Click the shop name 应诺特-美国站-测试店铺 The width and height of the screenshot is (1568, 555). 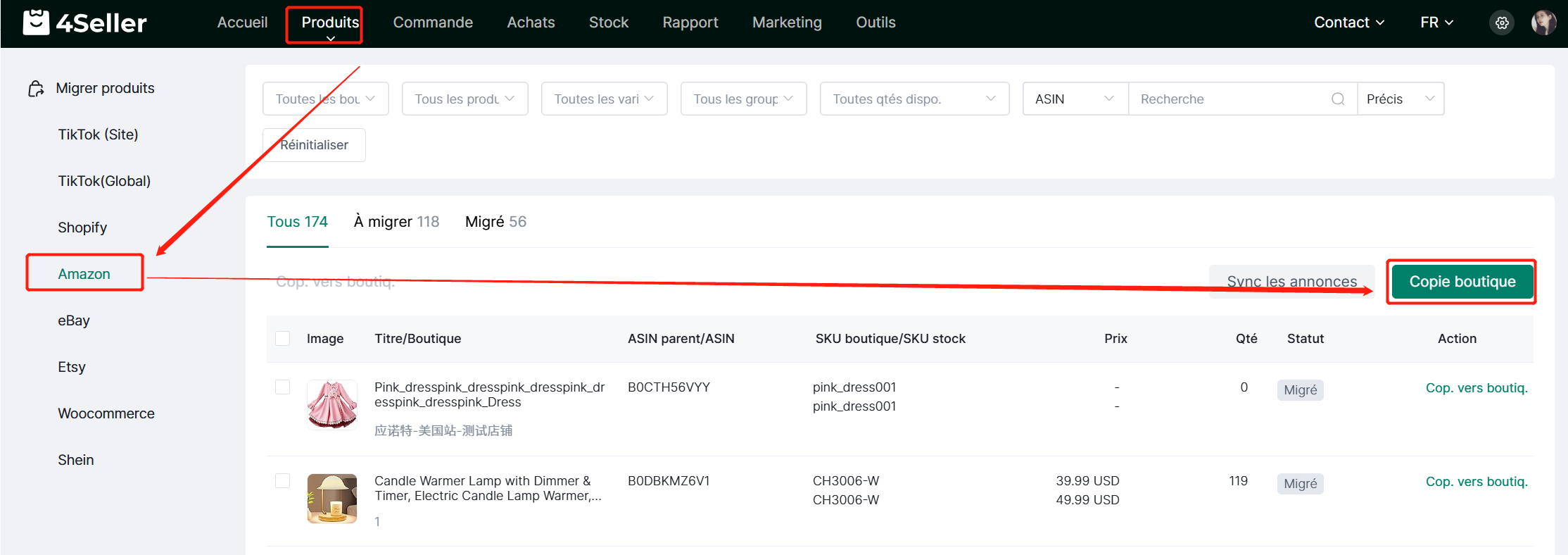click(443, 430)
